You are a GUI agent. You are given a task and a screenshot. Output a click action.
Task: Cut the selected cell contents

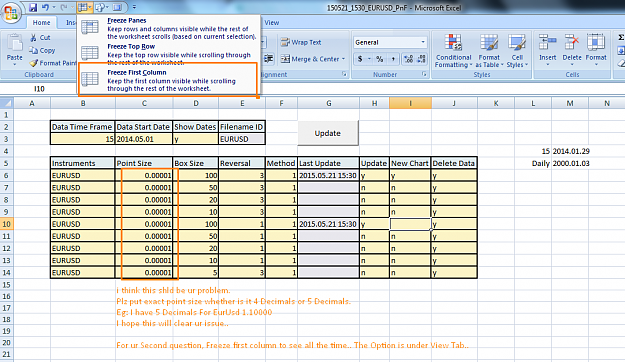[x=40, y=37]
